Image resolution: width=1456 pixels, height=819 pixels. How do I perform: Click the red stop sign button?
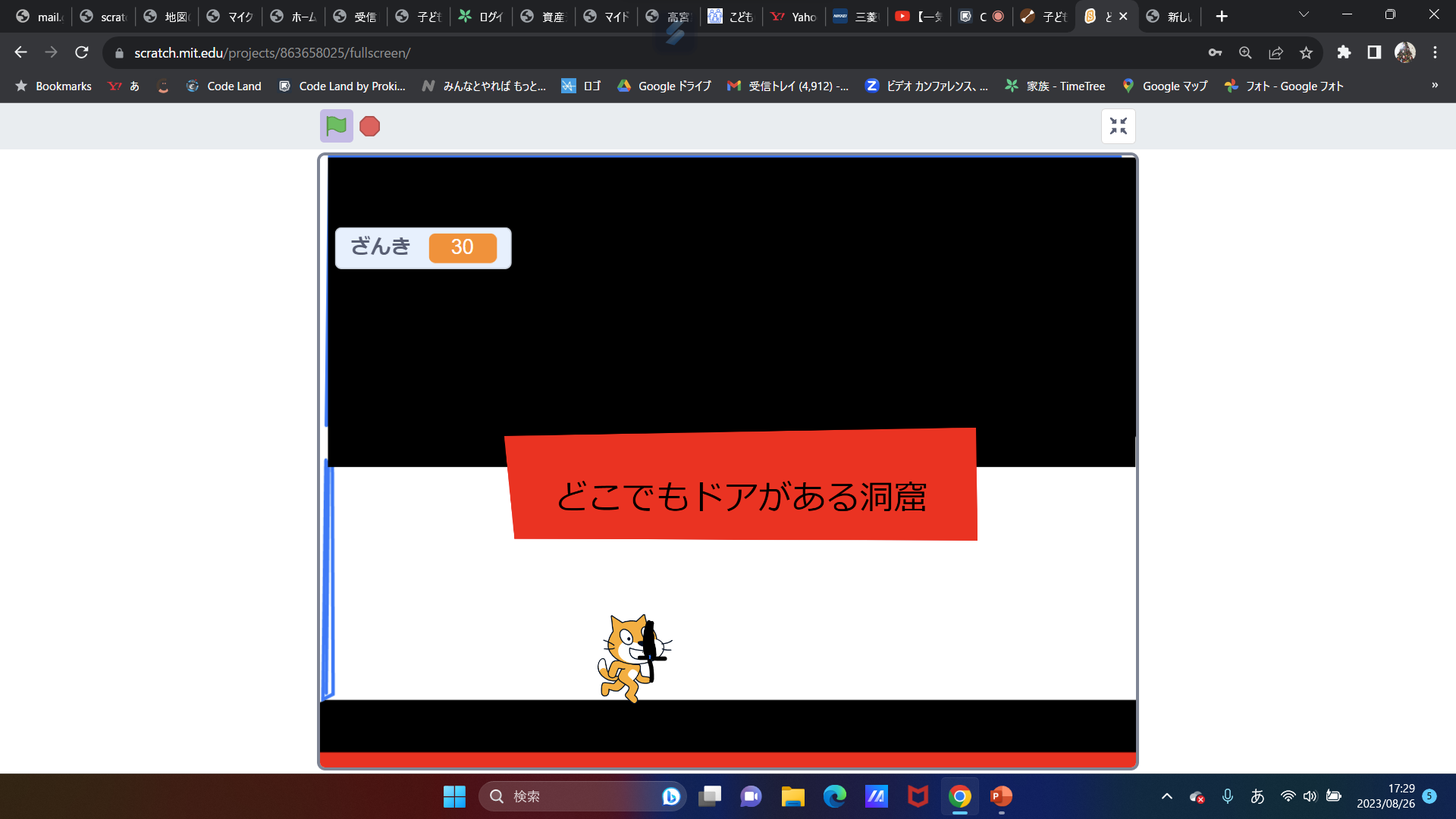pyautogui.click(x=369, y=126)
